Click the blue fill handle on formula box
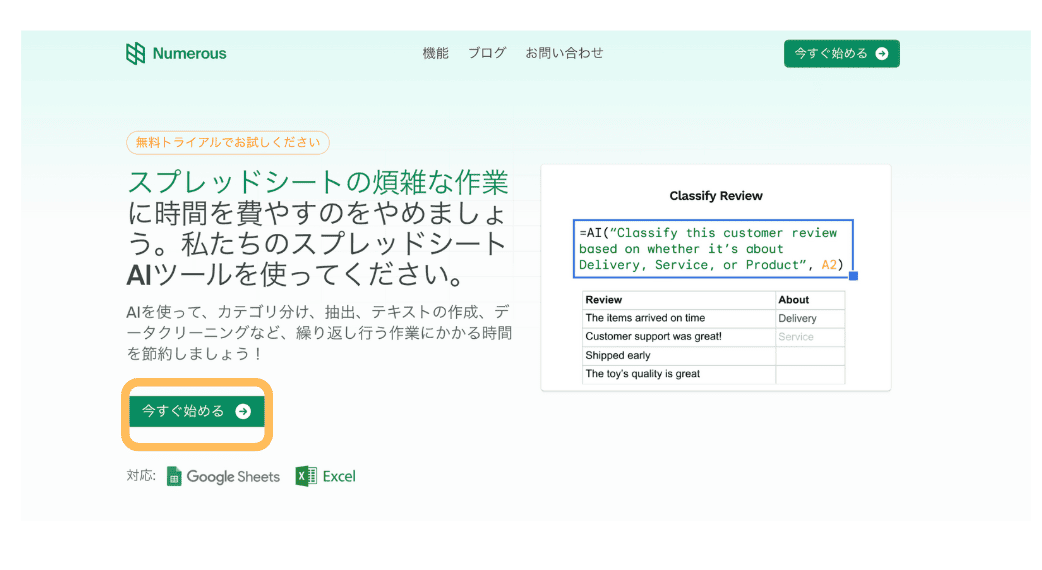The height and width of the screenshot is (570, 1042). (853, 276)
